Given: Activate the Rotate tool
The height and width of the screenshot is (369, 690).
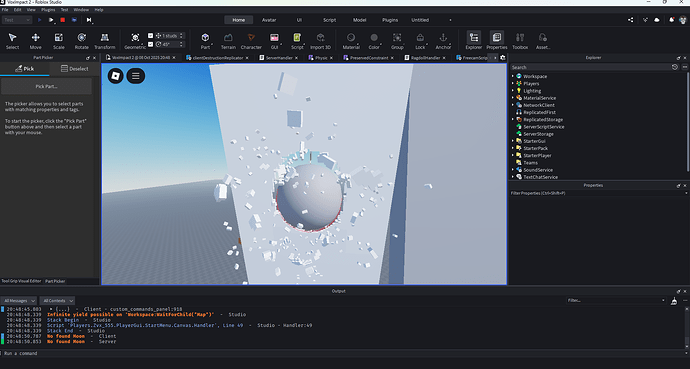Looking at the screenshot, I should [81, 41].
